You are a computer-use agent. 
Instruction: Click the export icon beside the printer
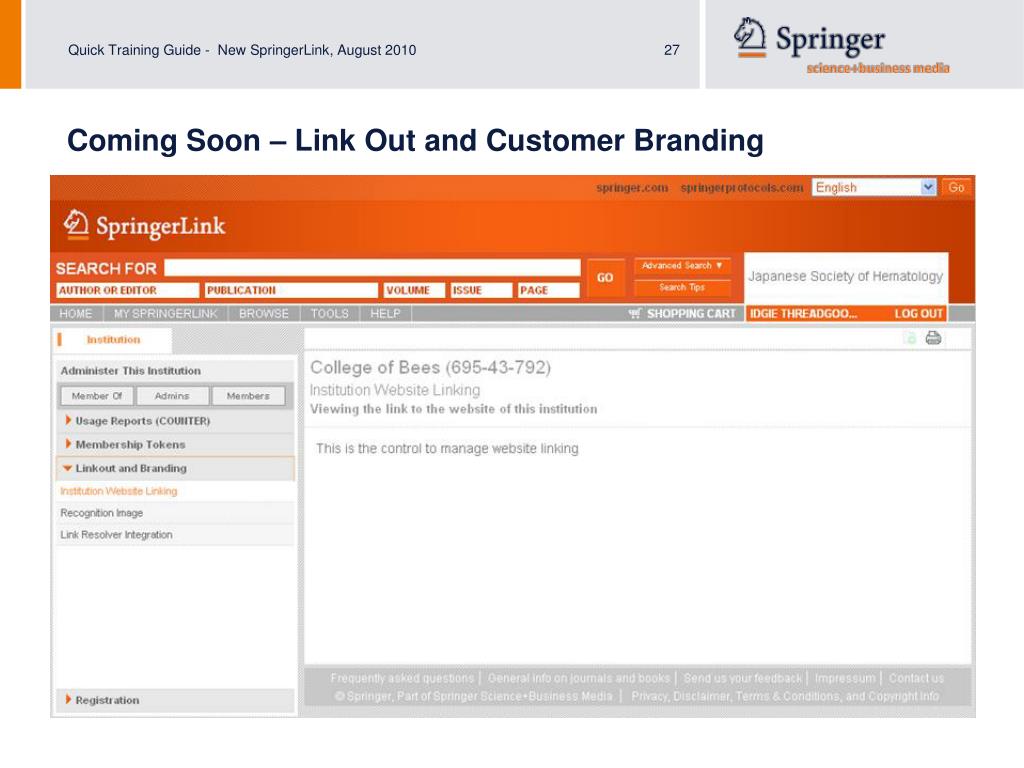click(910, 338)
